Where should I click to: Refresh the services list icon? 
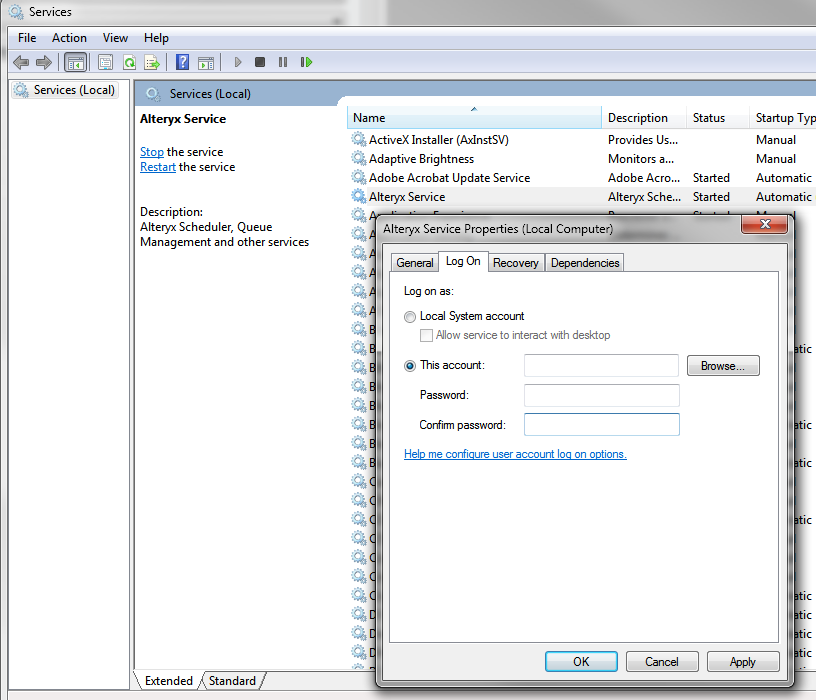click(129, 62)
